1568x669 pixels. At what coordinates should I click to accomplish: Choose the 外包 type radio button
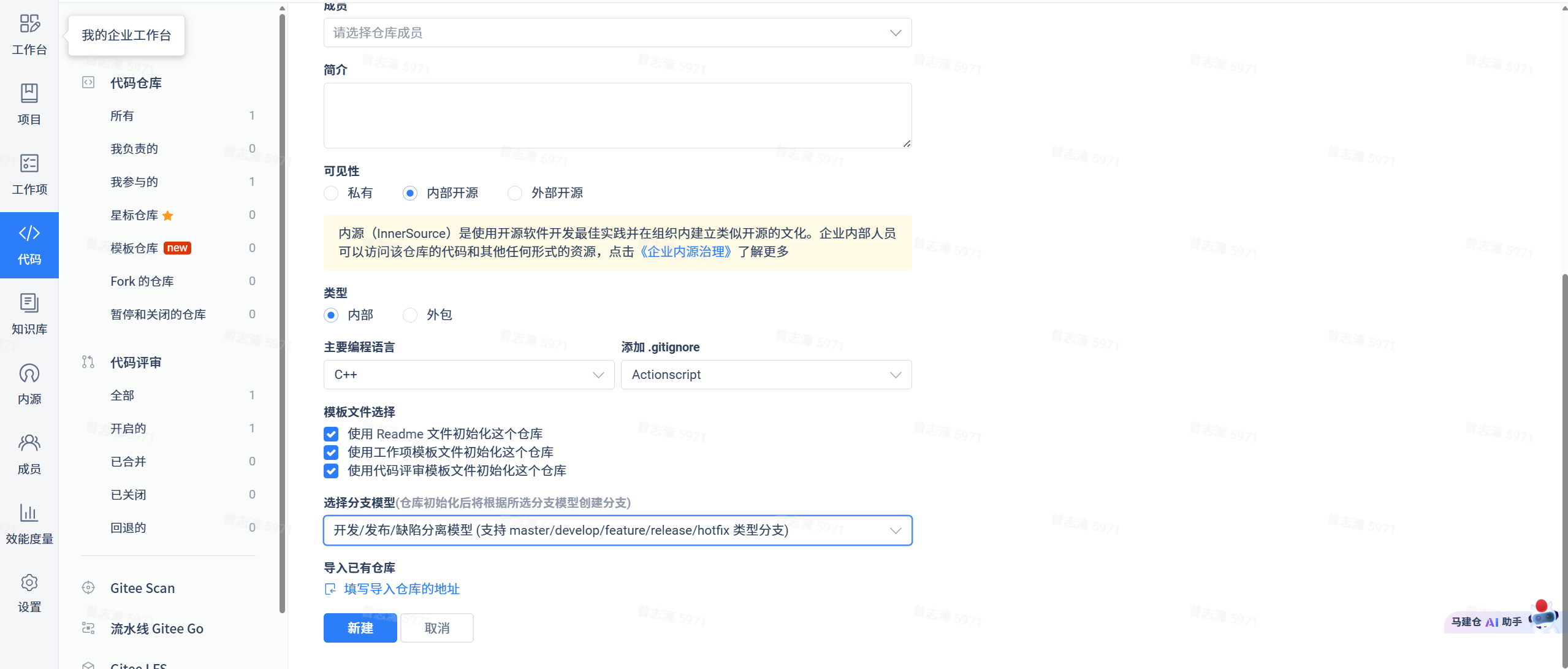click(410, 315)
